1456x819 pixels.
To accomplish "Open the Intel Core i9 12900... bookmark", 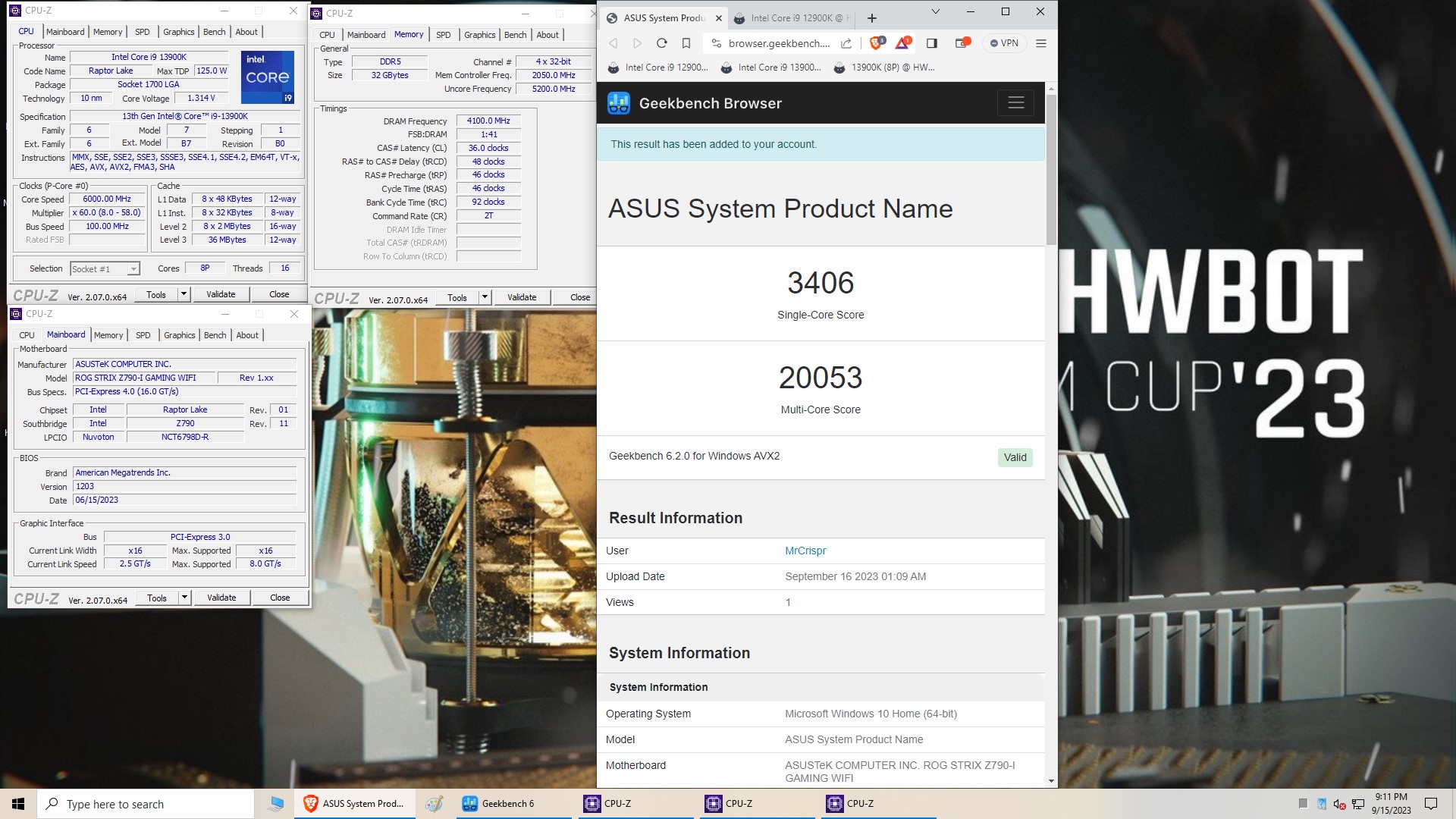I will tap(657, 67).
